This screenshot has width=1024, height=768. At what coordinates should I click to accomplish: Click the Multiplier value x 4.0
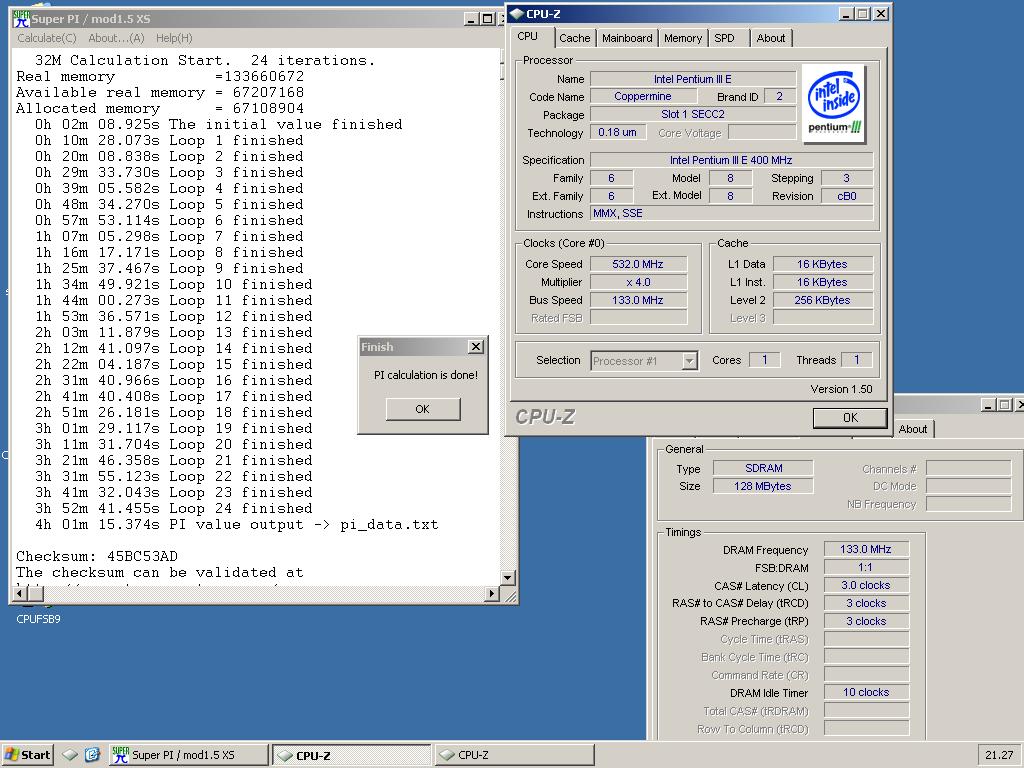[638, 282]
